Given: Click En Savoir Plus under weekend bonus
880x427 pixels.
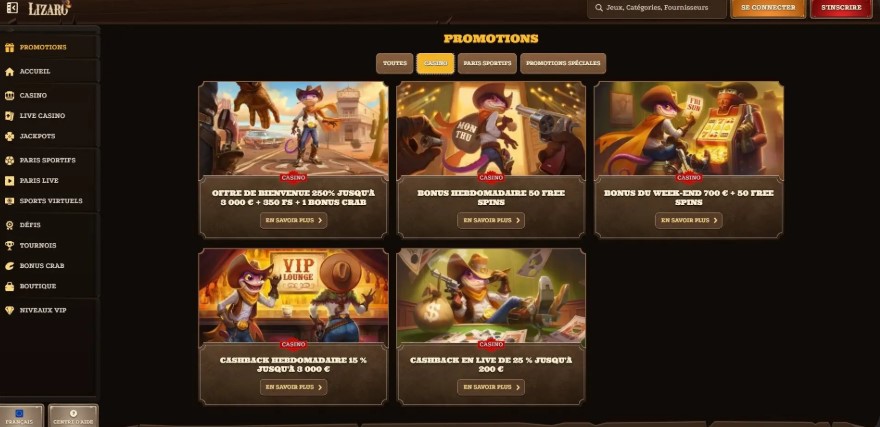Looking at the screenshot, I should (689, 221).
